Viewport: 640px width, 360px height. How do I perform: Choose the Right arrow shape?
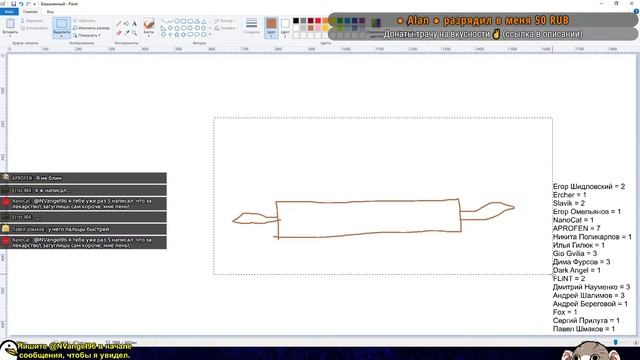tap(190, 28)
